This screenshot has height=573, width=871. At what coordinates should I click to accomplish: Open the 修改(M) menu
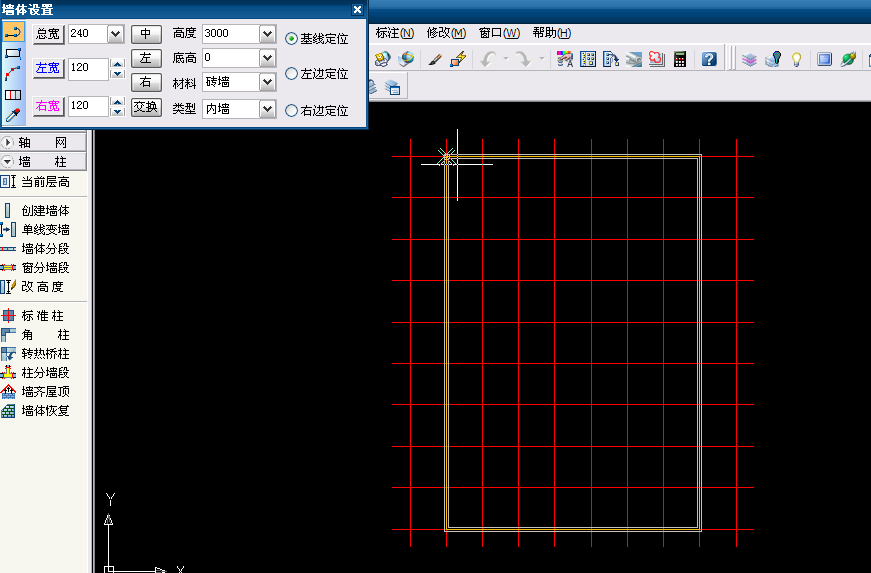(446, 33)
